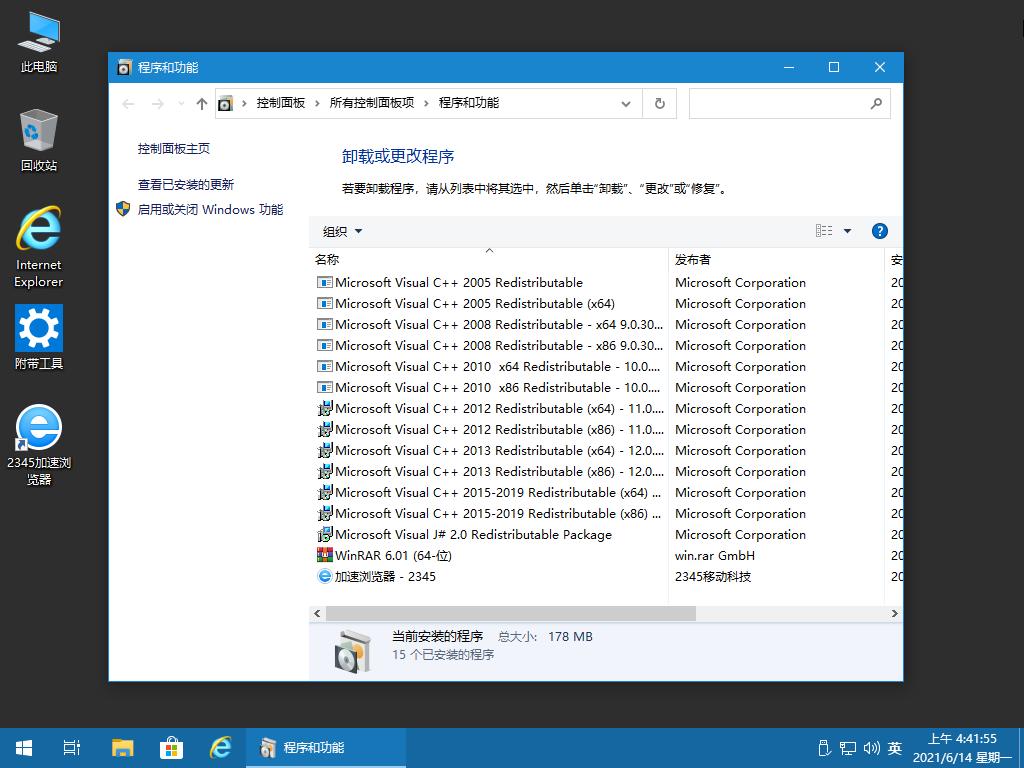The width and height of the screenshot is (1024, 768).
Task: Sort by the 发布者 column header
Action: (776, 259)
